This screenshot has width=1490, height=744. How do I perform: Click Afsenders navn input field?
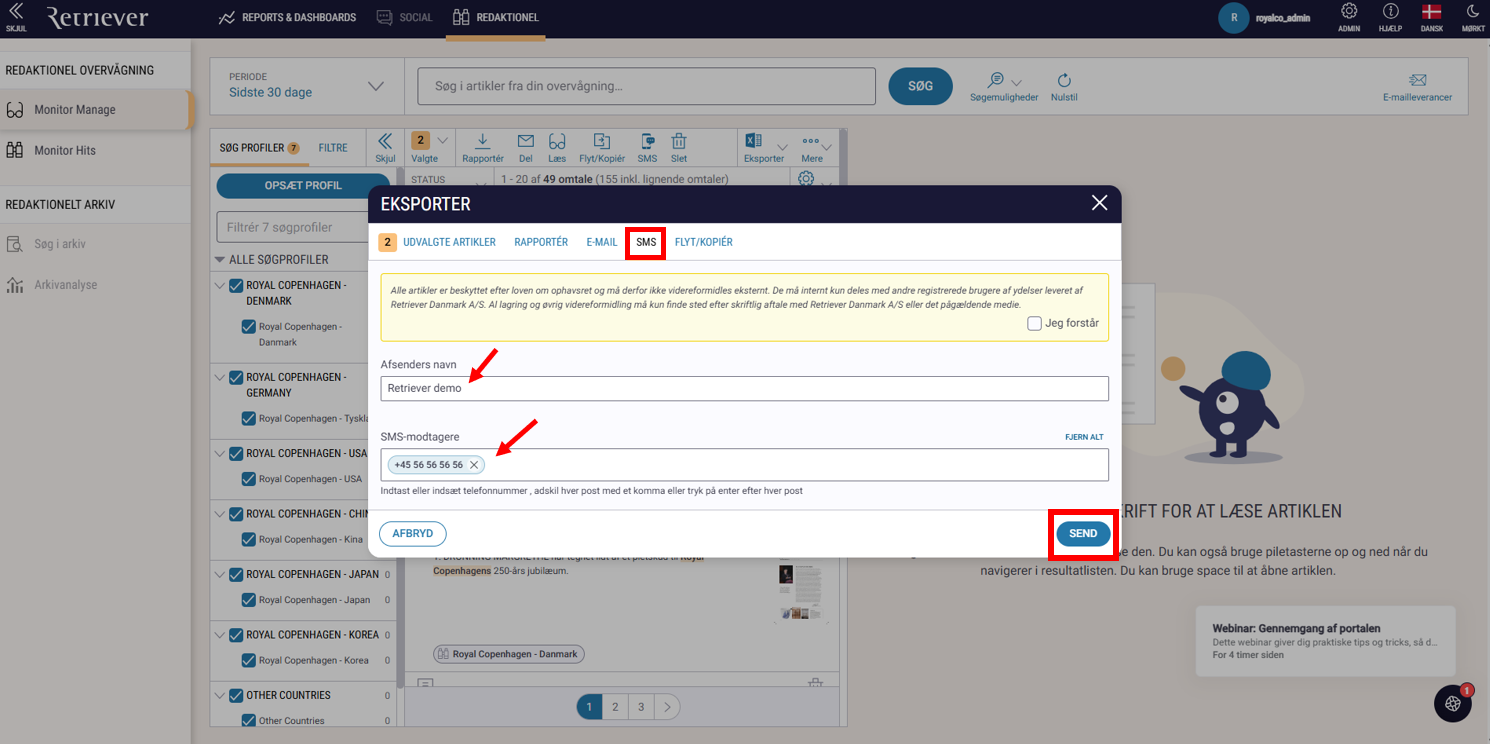coord(744,388)
